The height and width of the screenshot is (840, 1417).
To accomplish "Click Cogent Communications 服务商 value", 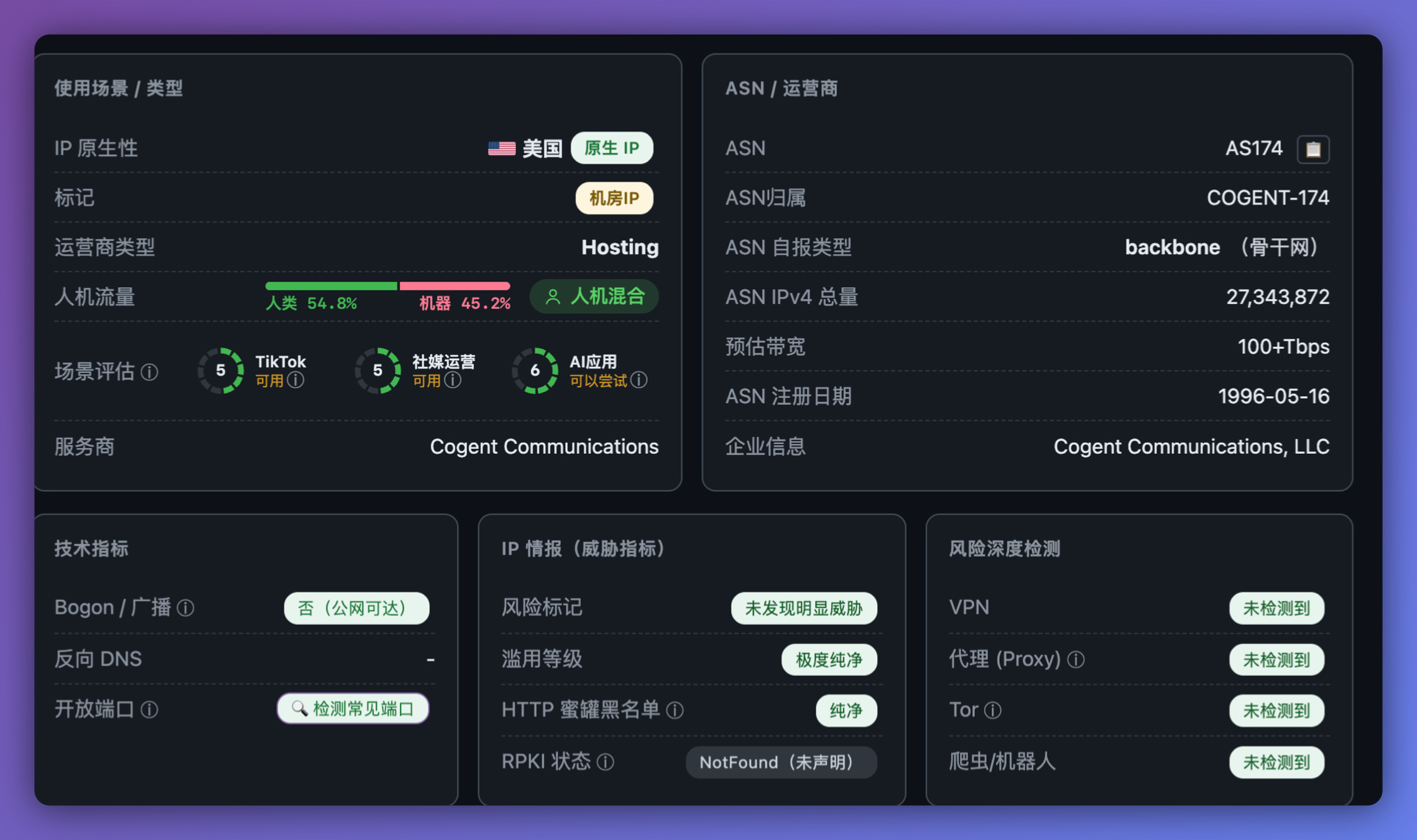I will click(x=544, y=446).
